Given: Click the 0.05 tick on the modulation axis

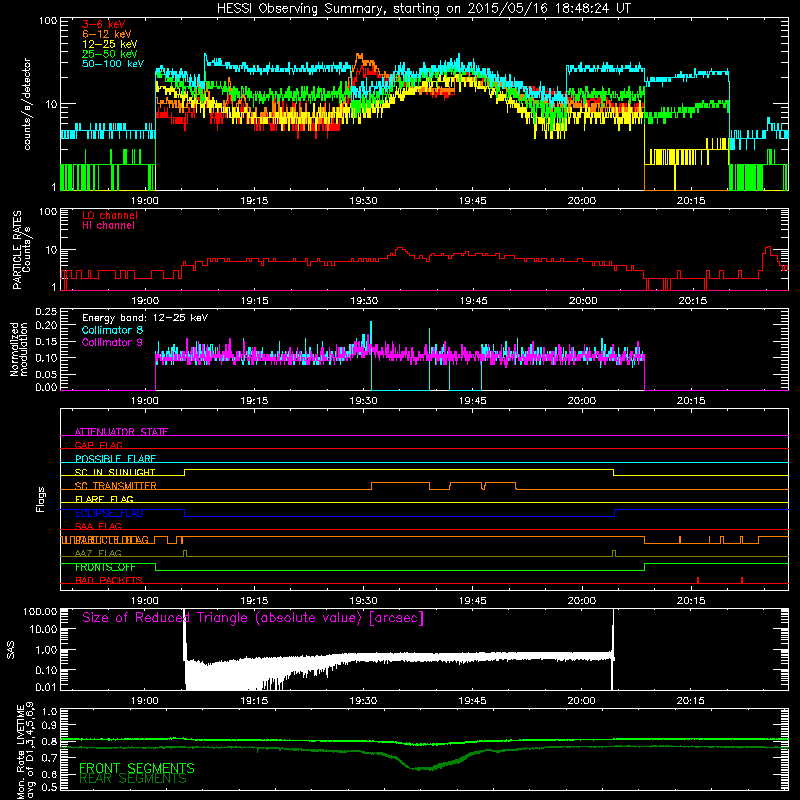Looking at the screenshot, I should tap(46, 374).
